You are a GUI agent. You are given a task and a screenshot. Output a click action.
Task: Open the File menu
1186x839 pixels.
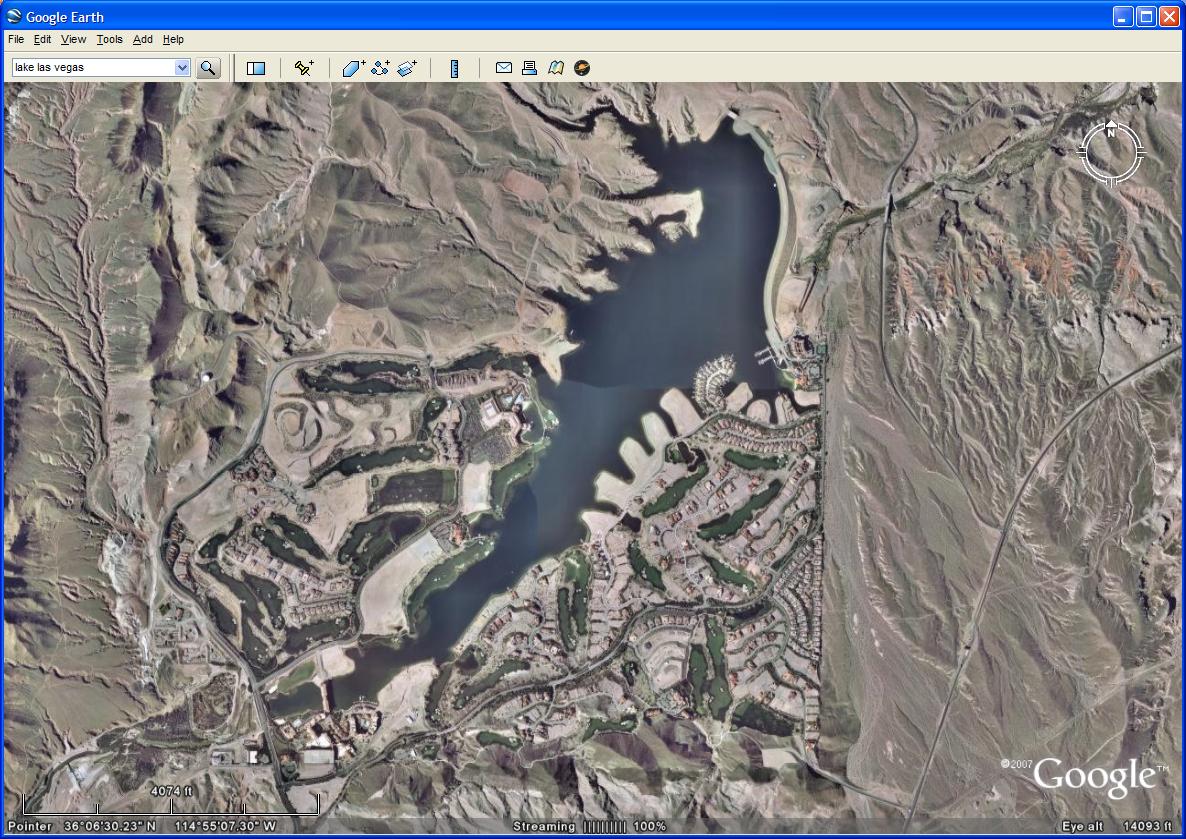click(x=16, y=40)
